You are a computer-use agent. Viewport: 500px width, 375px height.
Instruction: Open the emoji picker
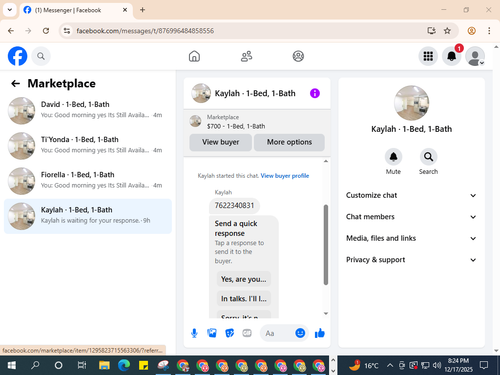click(x=300, y=333)
